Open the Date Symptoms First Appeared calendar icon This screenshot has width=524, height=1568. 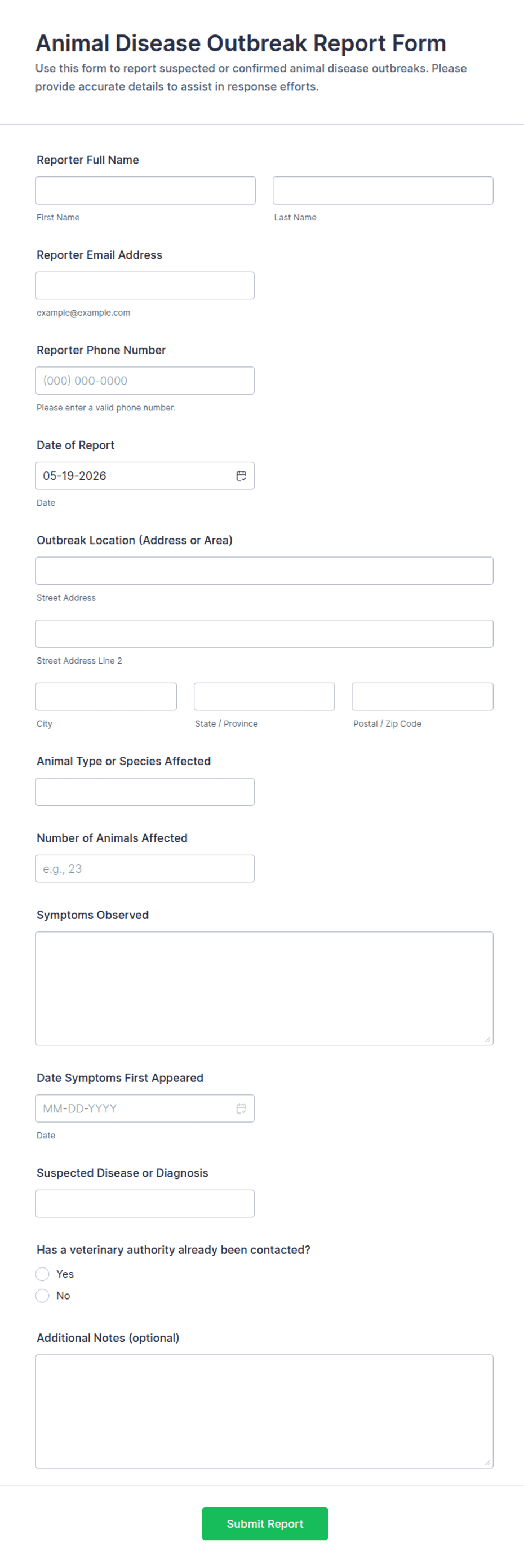coord(241,1108)
